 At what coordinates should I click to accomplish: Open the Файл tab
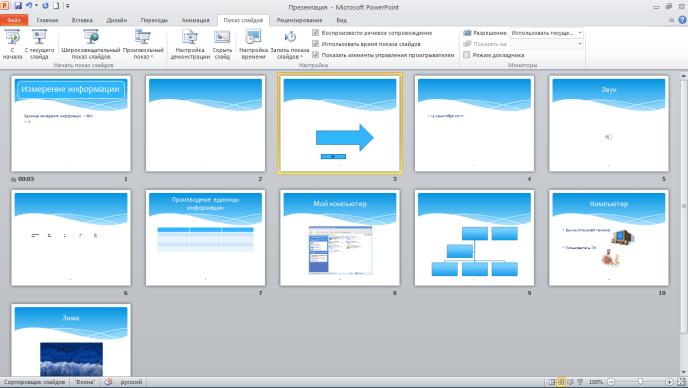click(14, 20)
